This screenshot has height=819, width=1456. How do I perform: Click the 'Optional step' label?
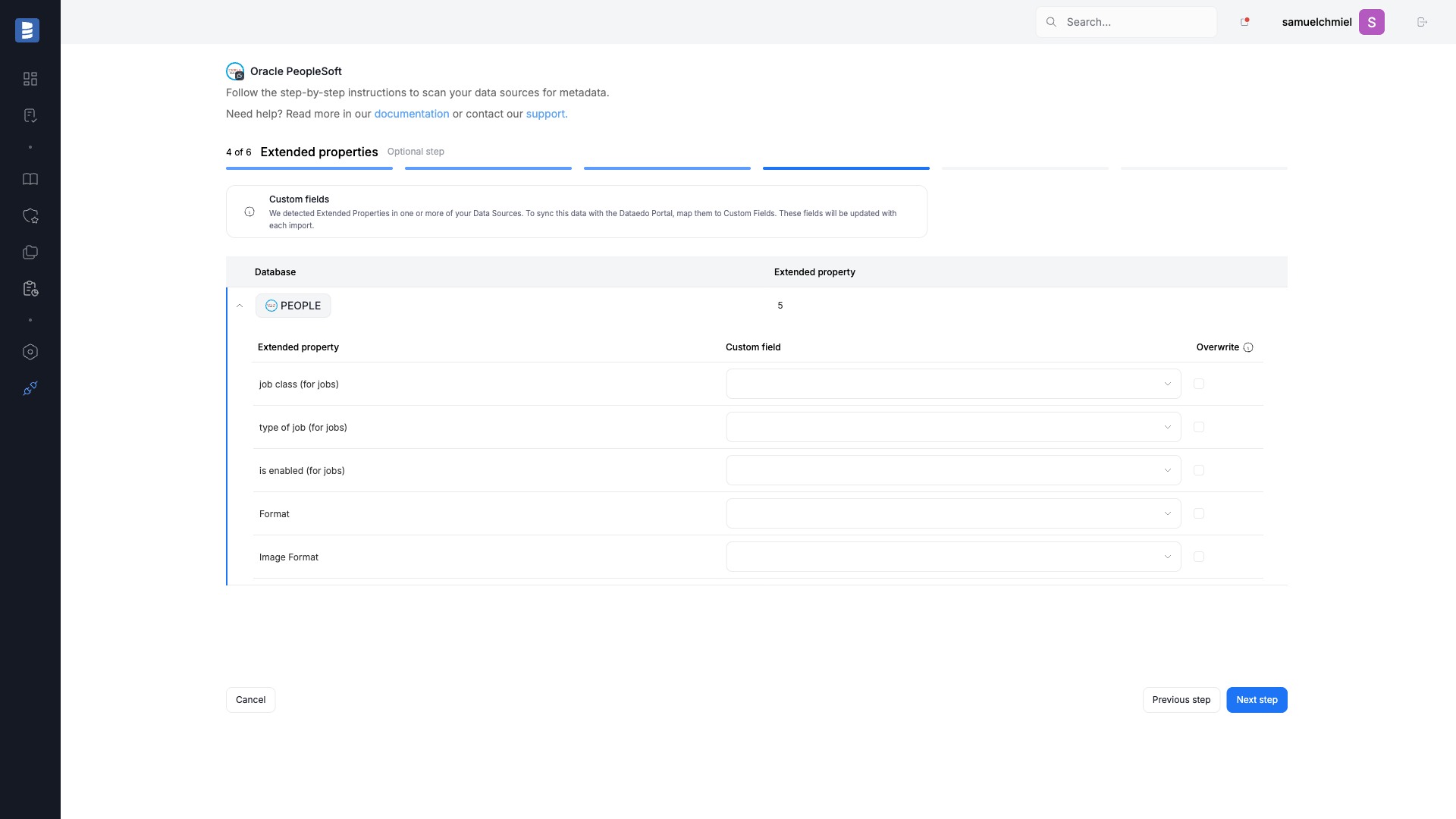[x=416, y=152]
